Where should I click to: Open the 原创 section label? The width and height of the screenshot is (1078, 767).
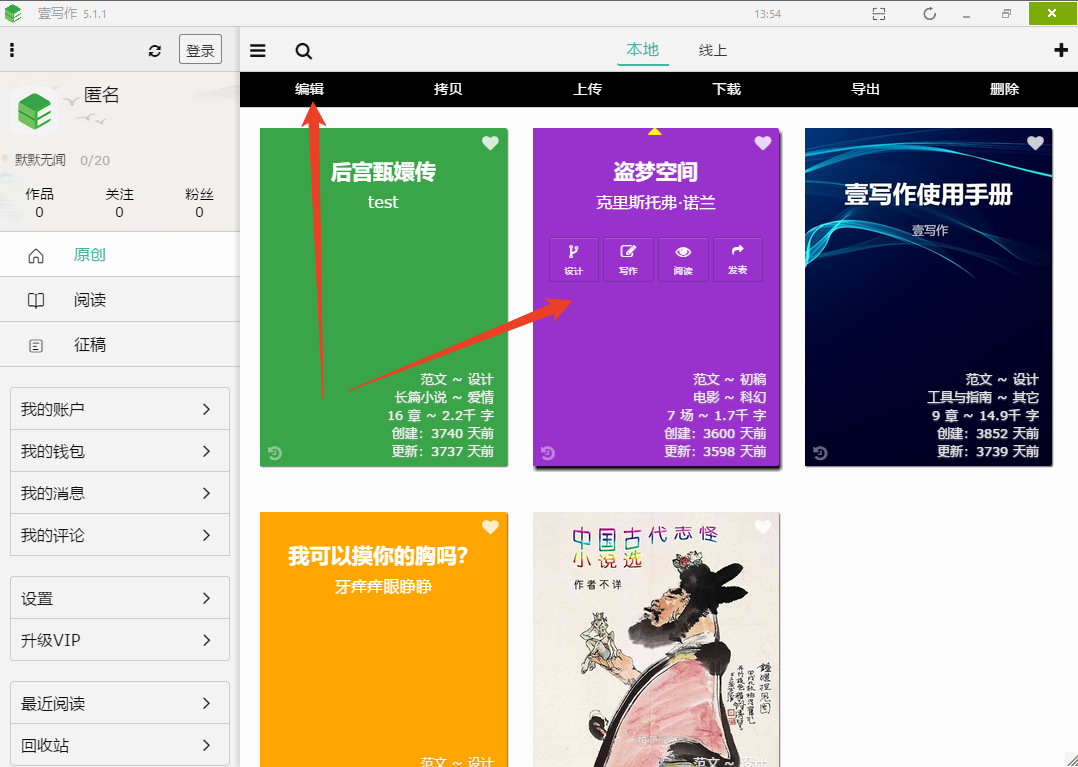coord(90,255)
